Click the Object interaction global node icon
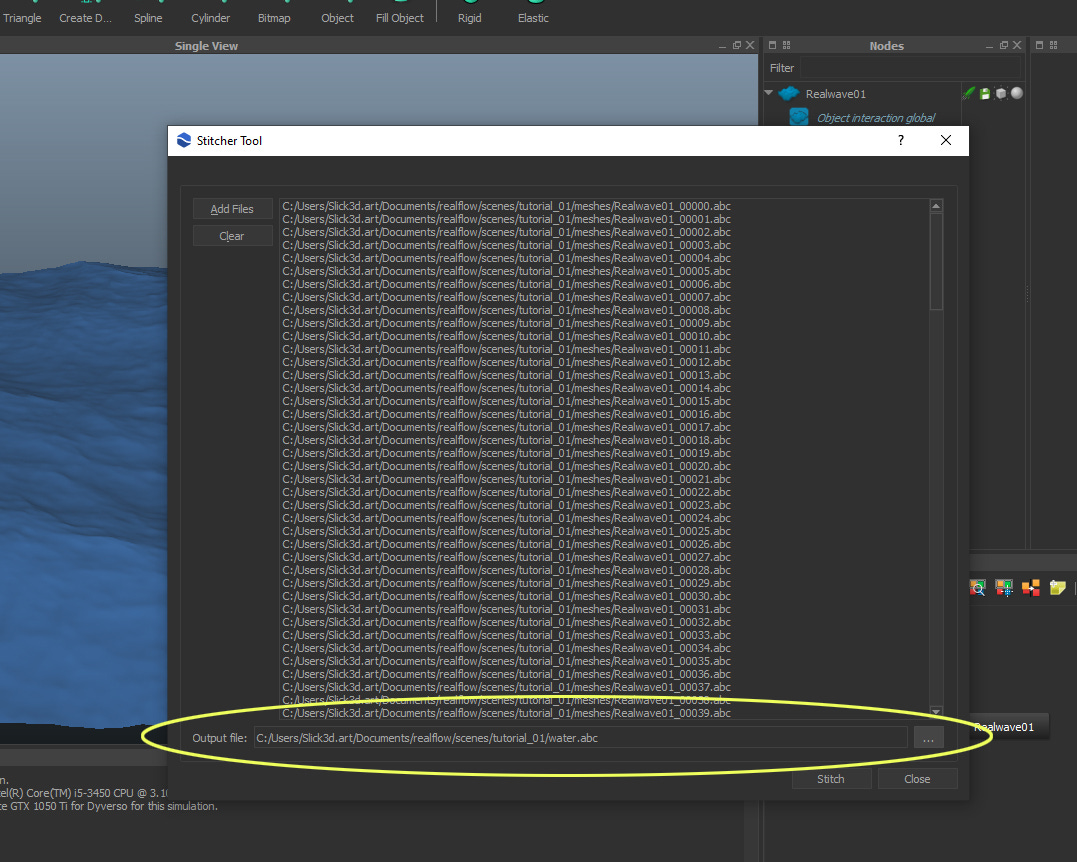 click(x=799, y=117)
